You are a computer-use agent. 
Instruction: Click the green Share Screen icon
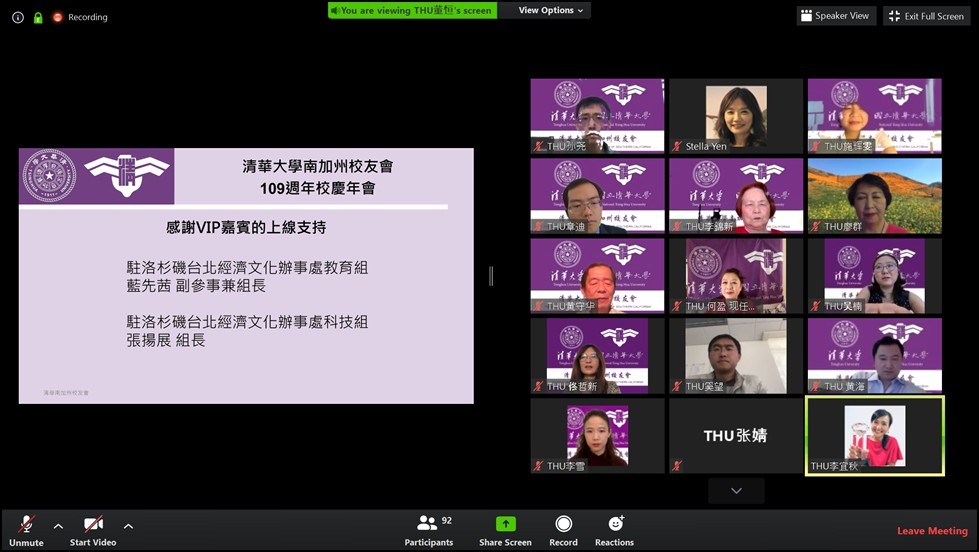click(x=505, y=524)
